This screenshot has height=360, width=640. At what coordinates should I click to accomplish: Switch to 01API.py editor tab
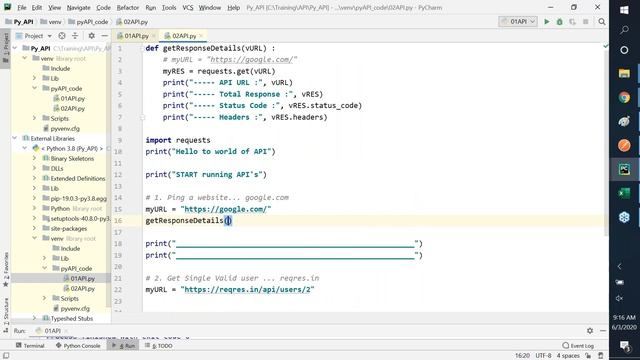point(136,36)
